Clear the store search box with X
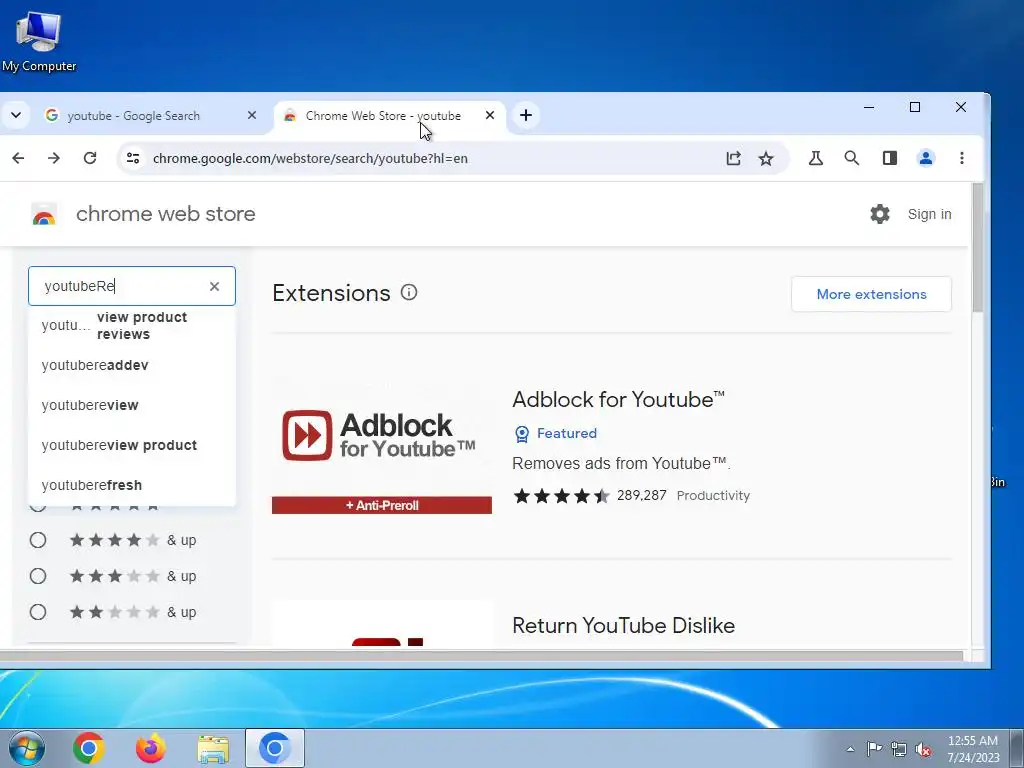 (214, 286)
